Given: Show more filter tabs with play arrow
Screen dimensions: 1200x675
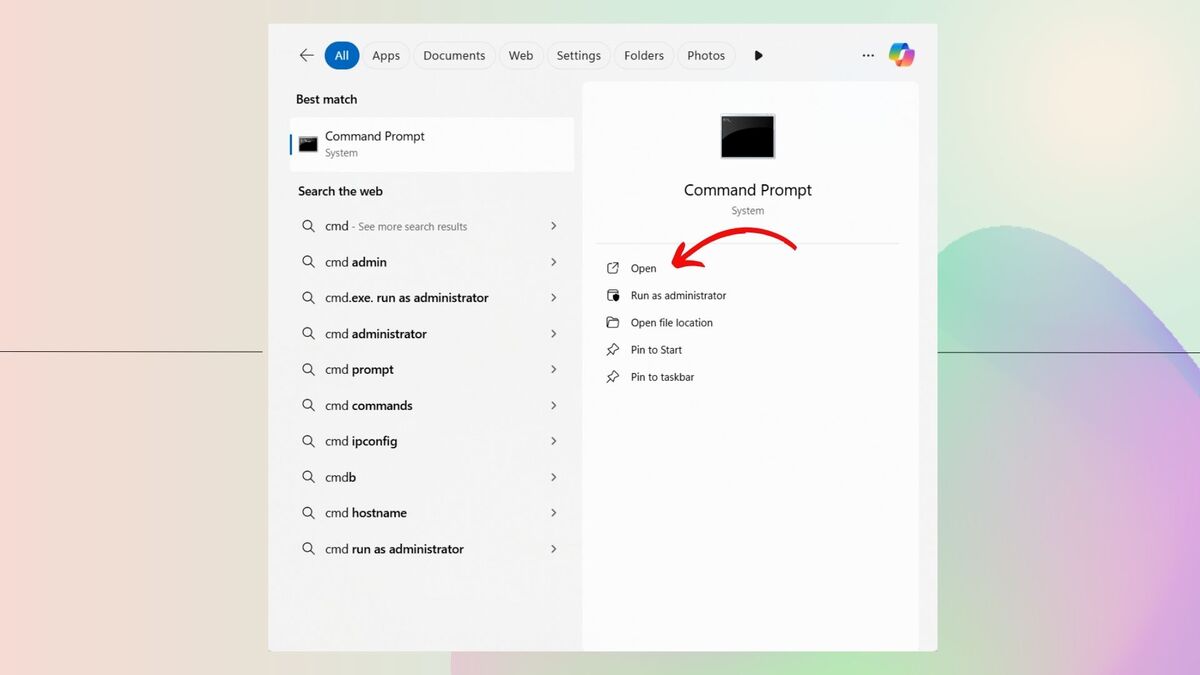Looking at the screenshot, I should pyautogui.click(x=758, y=56).
